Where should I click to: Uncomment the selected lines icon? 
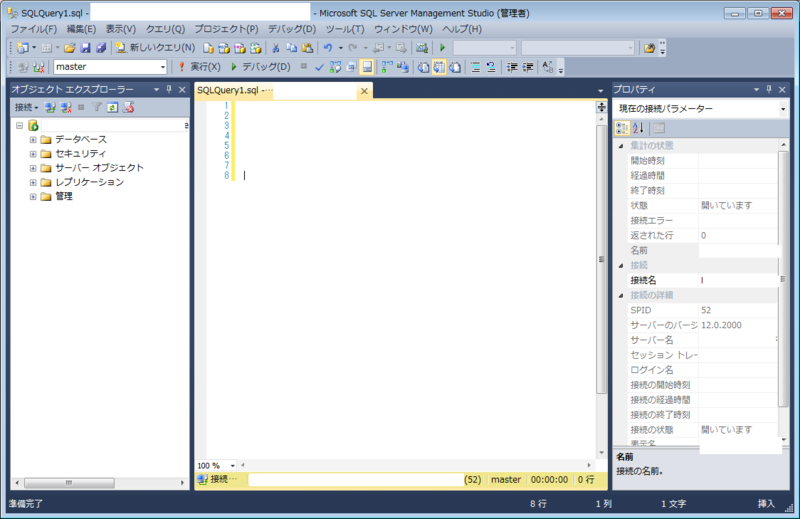click(x=491, y=67)
